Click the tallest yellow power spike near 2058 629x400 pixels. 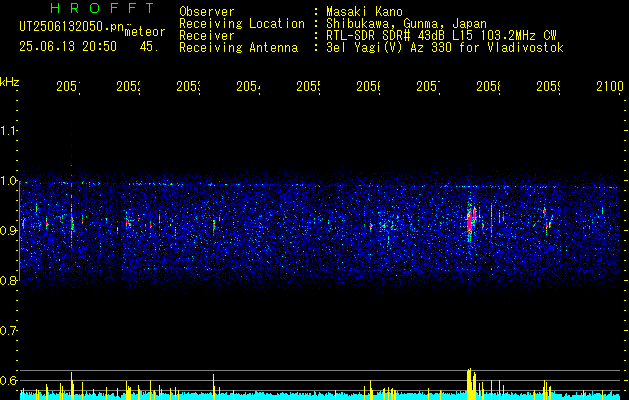tap(469, 384)
